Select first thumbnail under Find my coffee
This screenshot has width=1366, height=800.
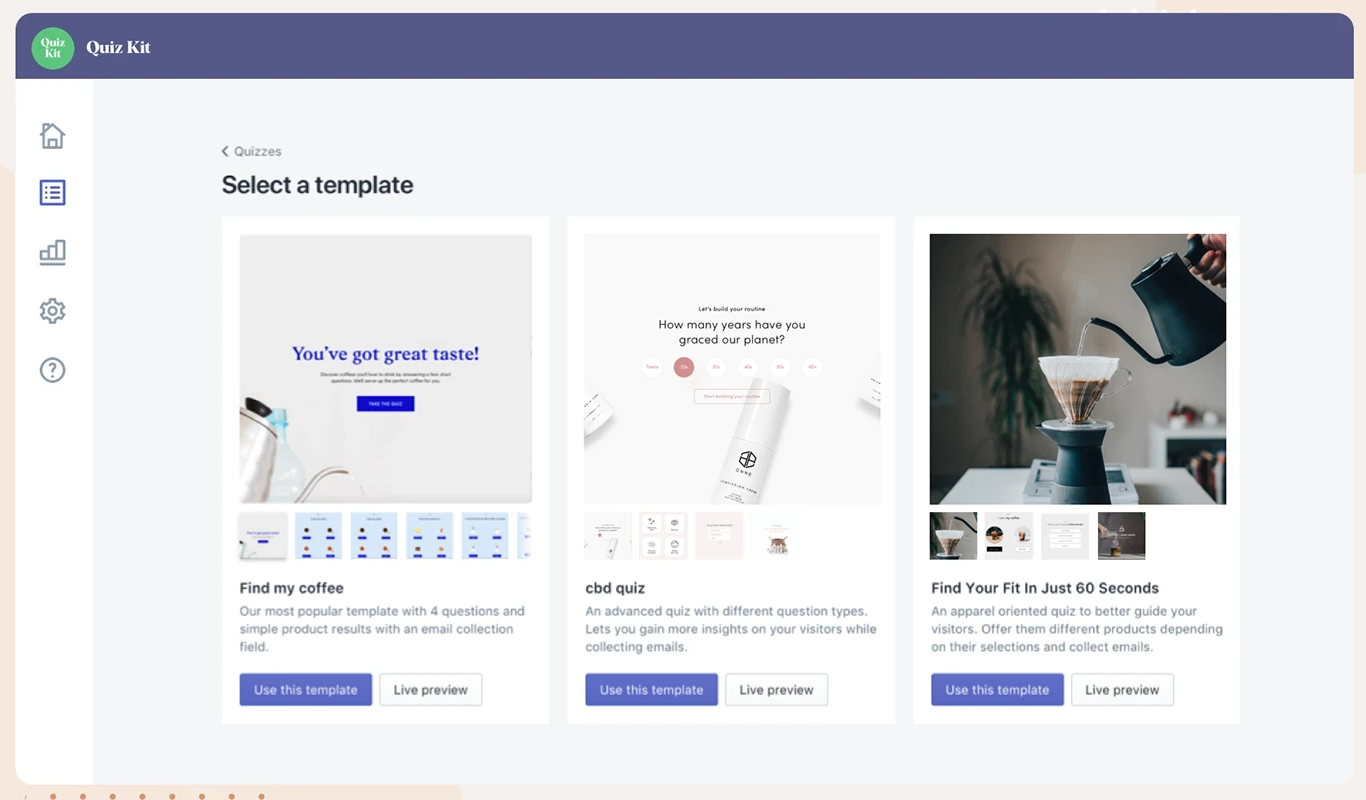pyautogui.click(x=263, y=536)
